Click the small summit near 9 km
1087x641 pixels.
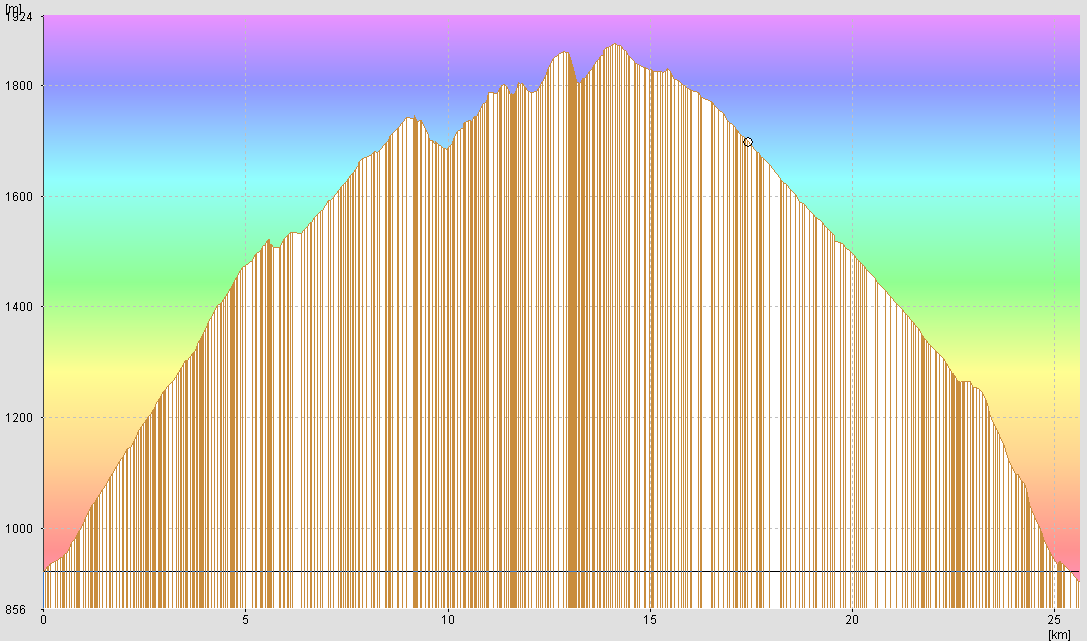410,118
